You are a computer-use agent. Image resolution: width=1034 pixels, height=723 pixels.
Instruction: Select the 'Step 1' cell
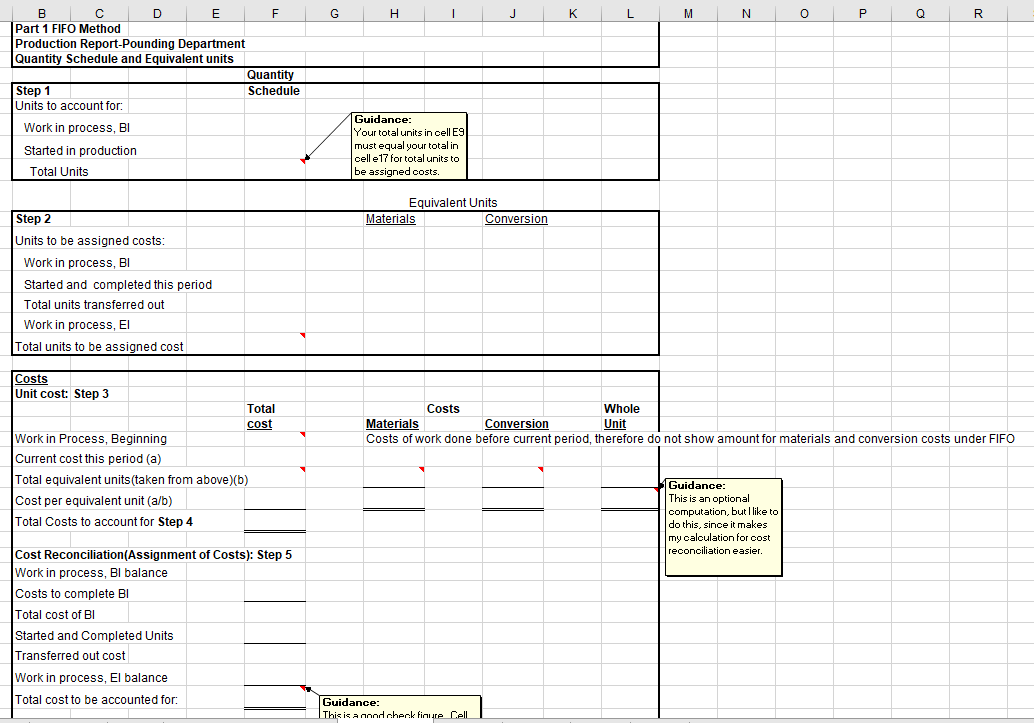[33, 91]
